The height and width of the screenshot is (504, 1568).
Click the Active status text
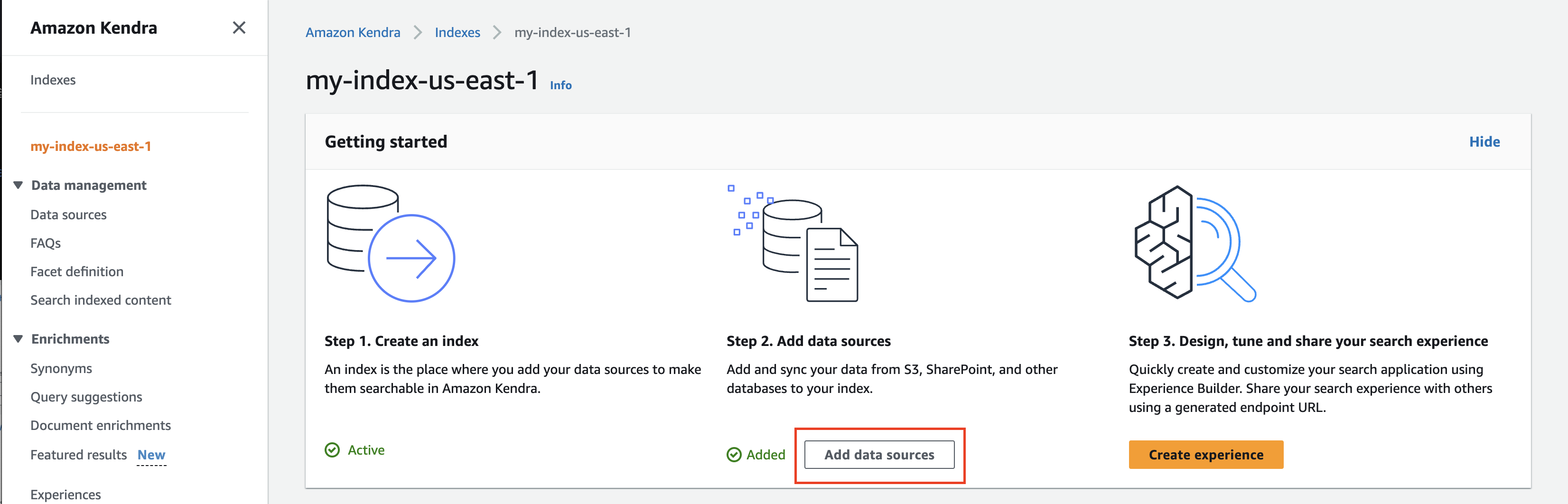[366, 450]
